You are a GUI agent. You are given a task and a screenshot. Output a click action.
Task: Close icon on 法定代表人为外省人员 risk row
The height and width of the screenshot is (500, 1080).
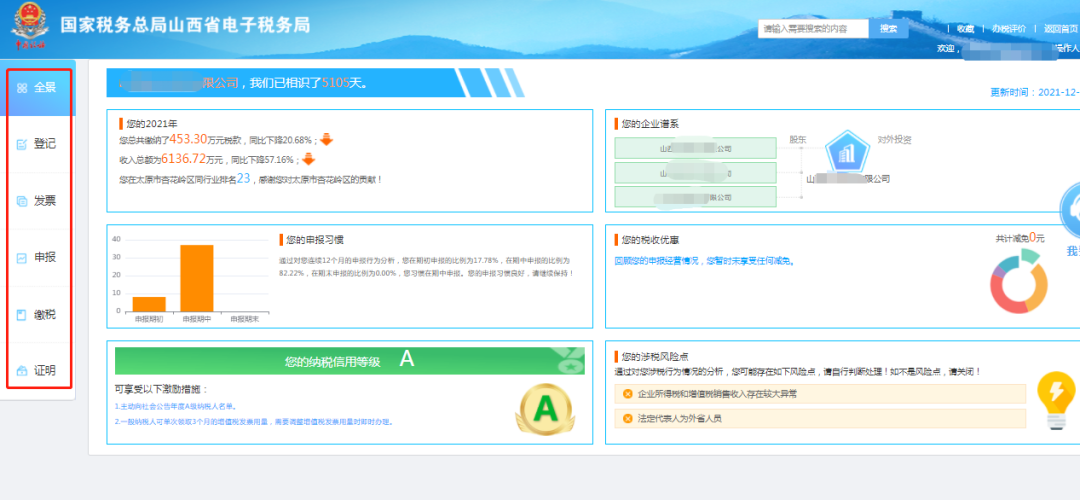(x=627, y=418)
